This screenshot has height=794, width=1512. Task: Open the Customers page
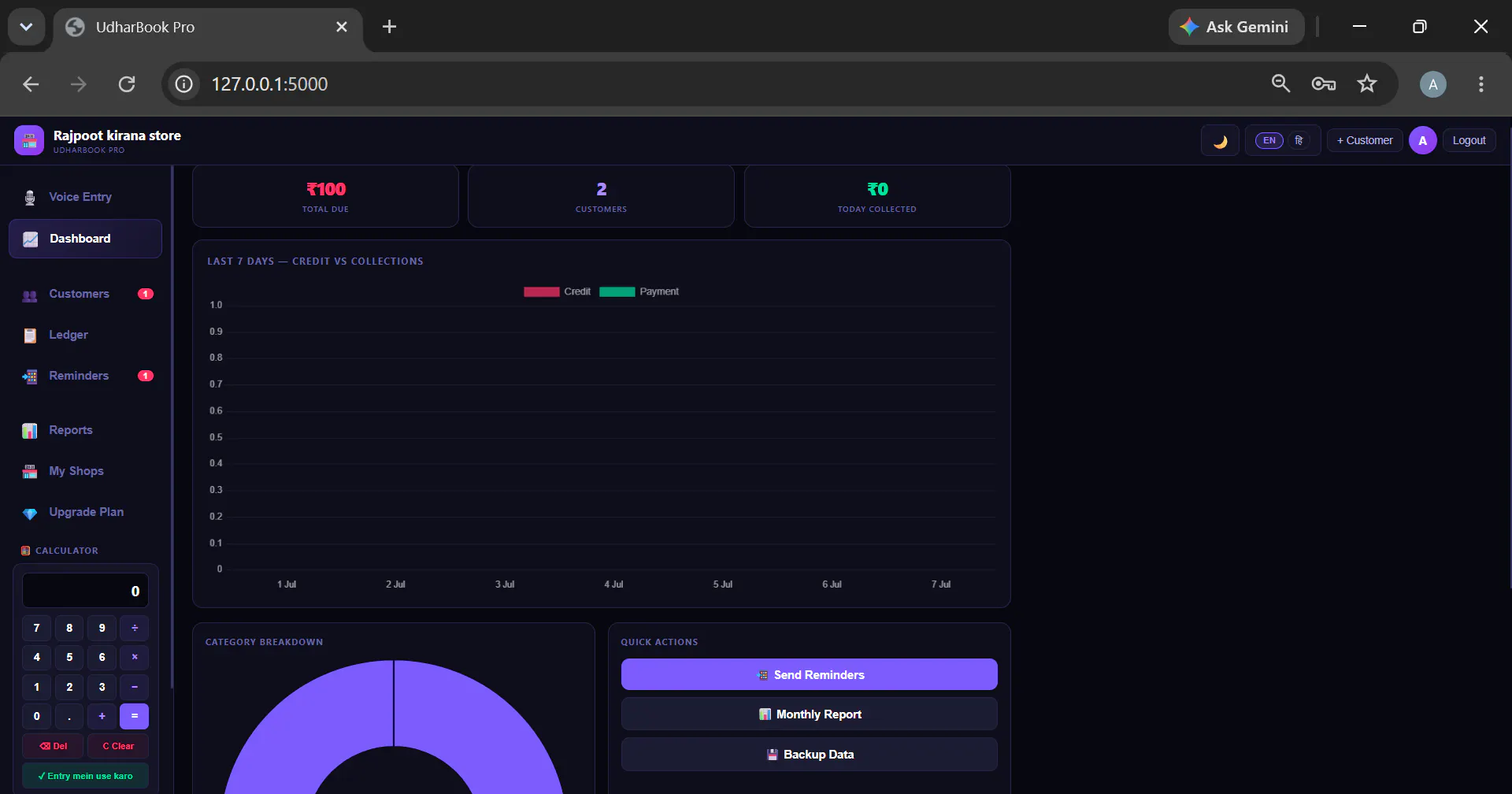pos(85,294)
